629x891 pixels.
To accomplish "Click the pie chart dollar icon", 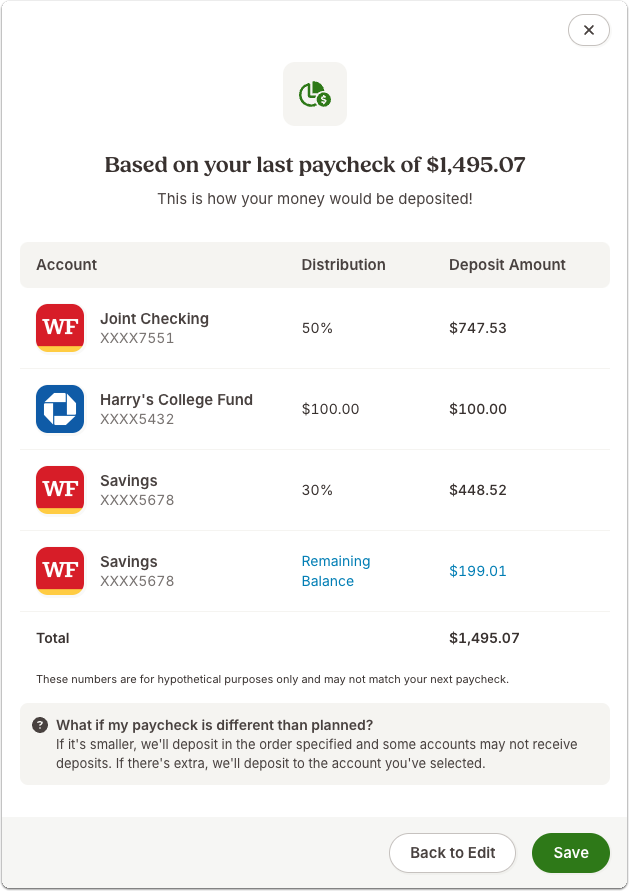I will [315, 94].
